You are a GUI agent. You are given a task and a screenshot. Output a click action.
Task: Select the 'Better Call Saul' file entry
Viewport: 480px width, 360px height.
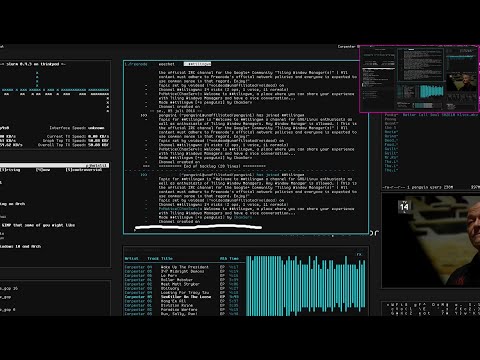pyautogui.click(x=440, y=115)
